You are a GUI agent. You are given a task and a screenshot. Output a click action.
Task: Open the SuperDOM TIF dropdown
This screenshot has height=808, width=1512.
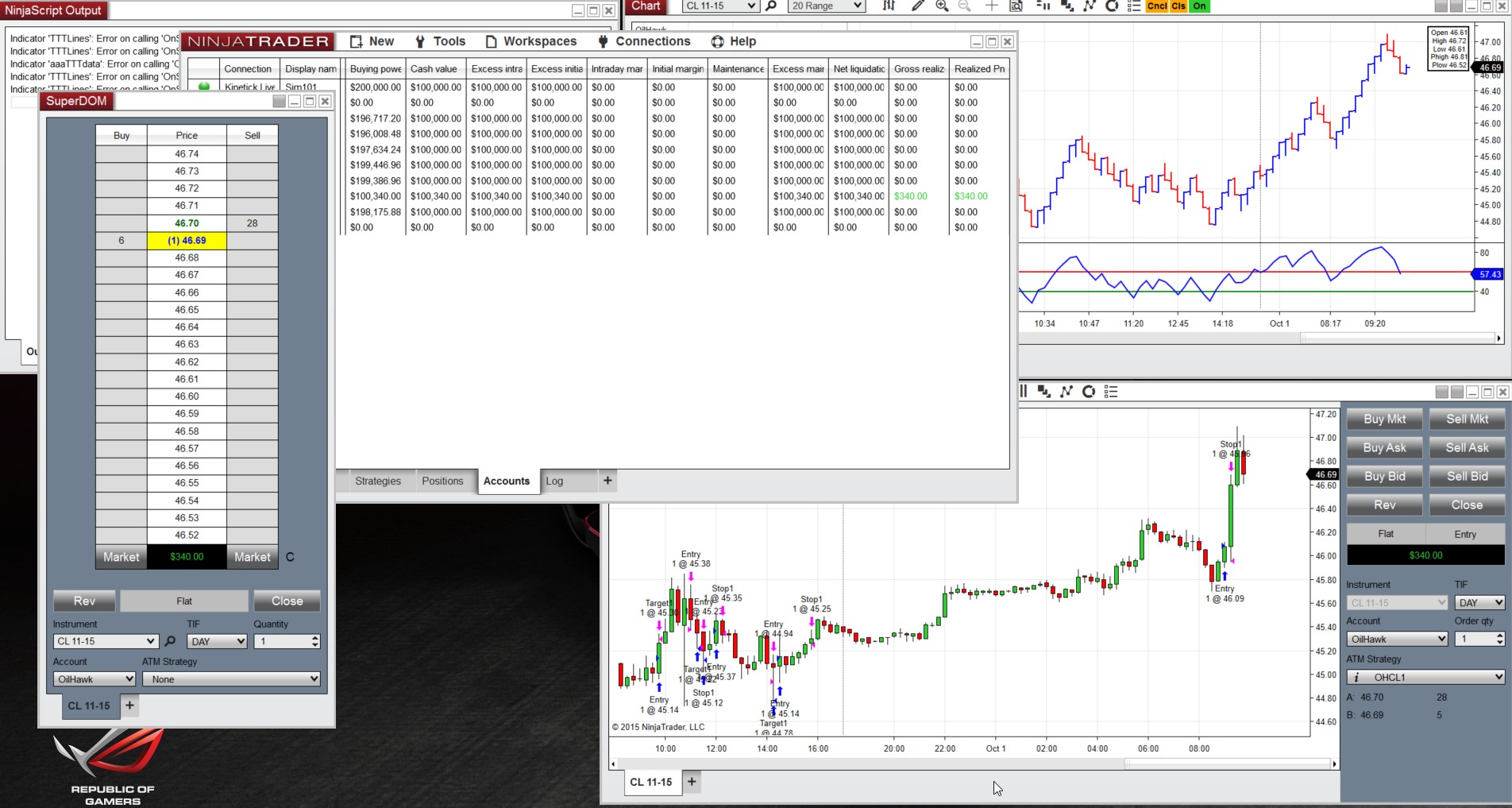(x=217, y=641)
